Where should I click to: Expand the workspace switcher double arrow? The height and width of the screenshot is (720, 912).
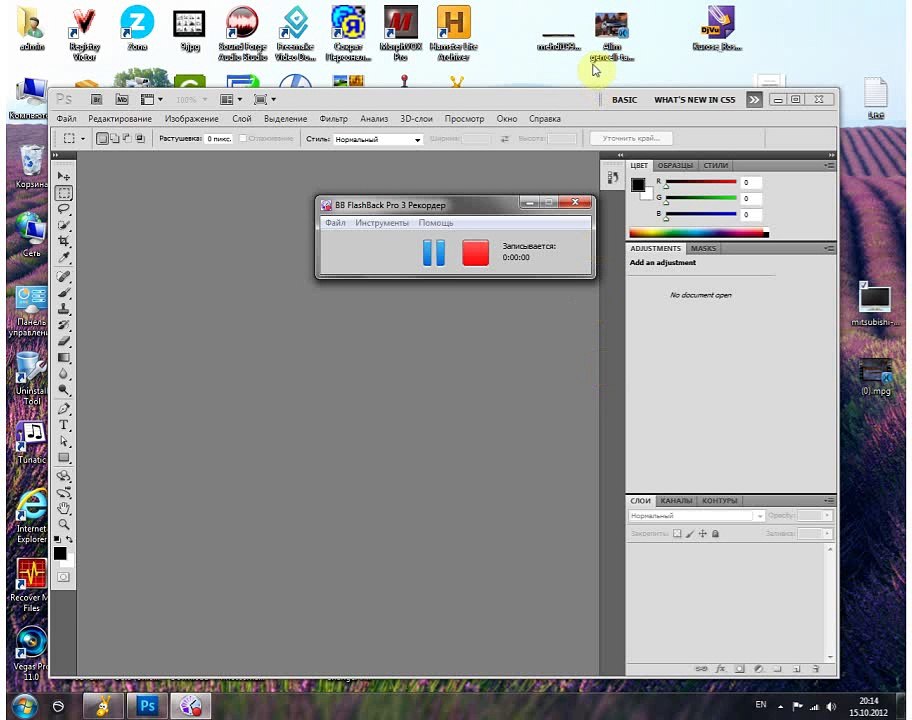[754, 99]
